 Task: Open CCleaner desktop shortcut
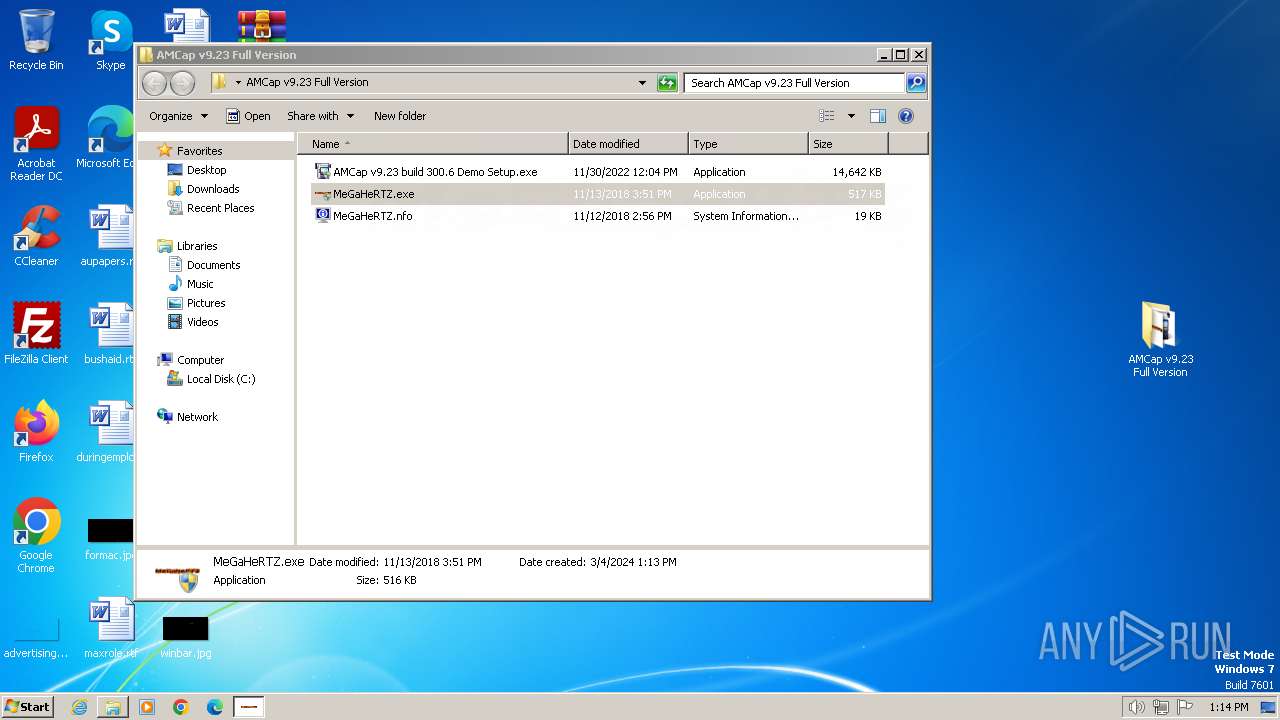[36, 236]
